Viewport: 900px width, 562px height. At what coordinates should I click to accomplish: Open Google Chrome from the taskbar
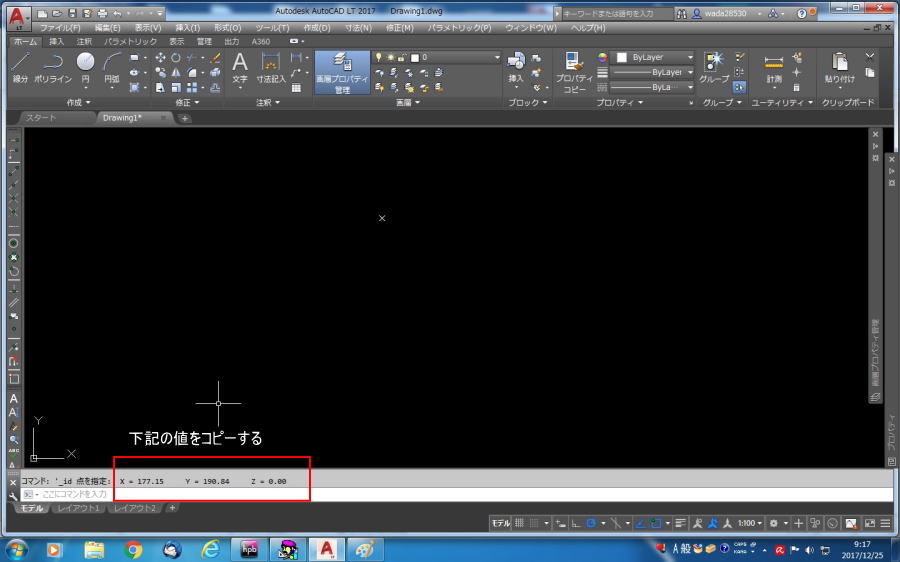point(133,550)
